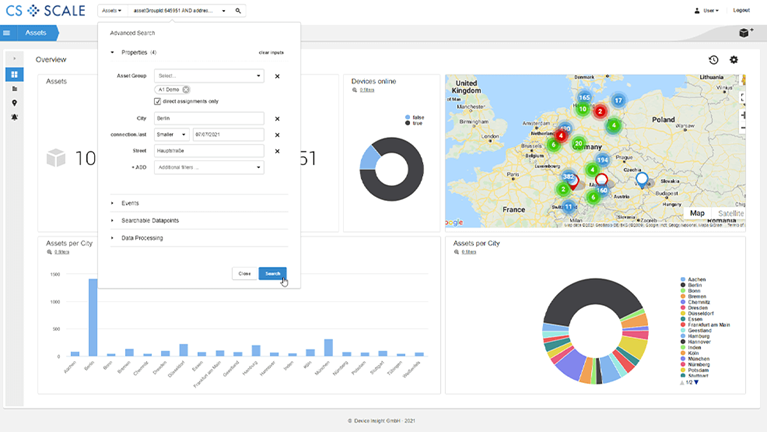Click the dashboard history clock icon
Viewport: 767px width, 432px height.
tap(714, 60)
